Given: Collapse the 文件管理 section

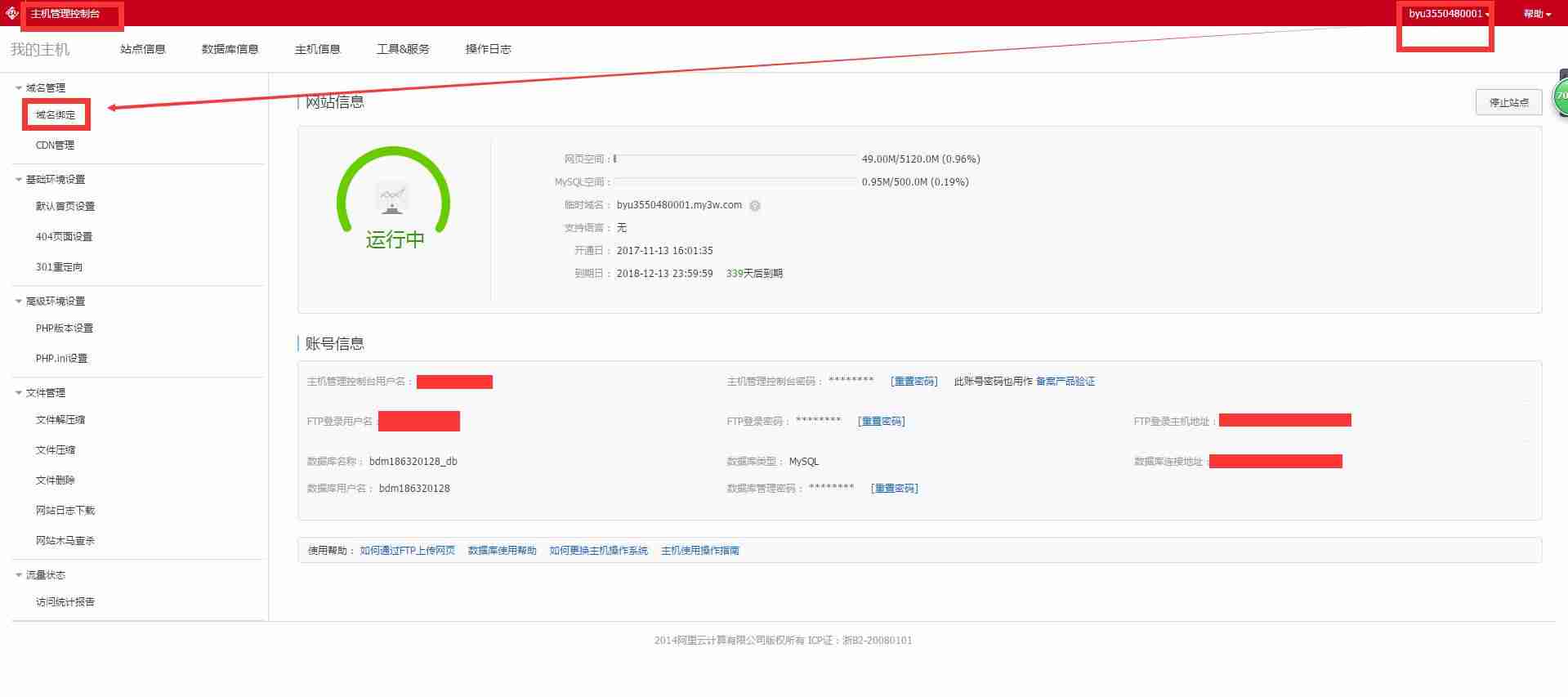Looking at the screenshot, I should click(19, 392).
